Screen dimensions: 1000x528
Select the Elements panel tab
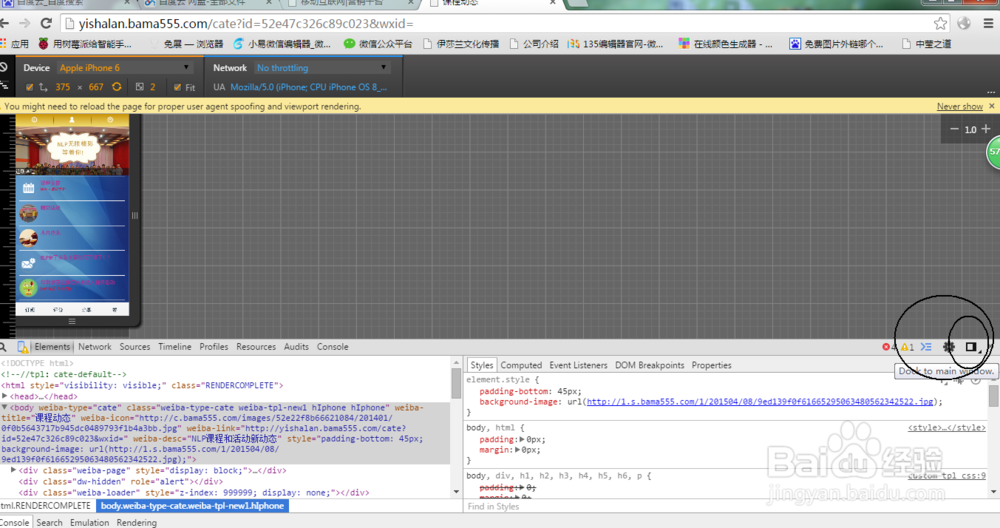pyautogui.click(x=52, y=347)
